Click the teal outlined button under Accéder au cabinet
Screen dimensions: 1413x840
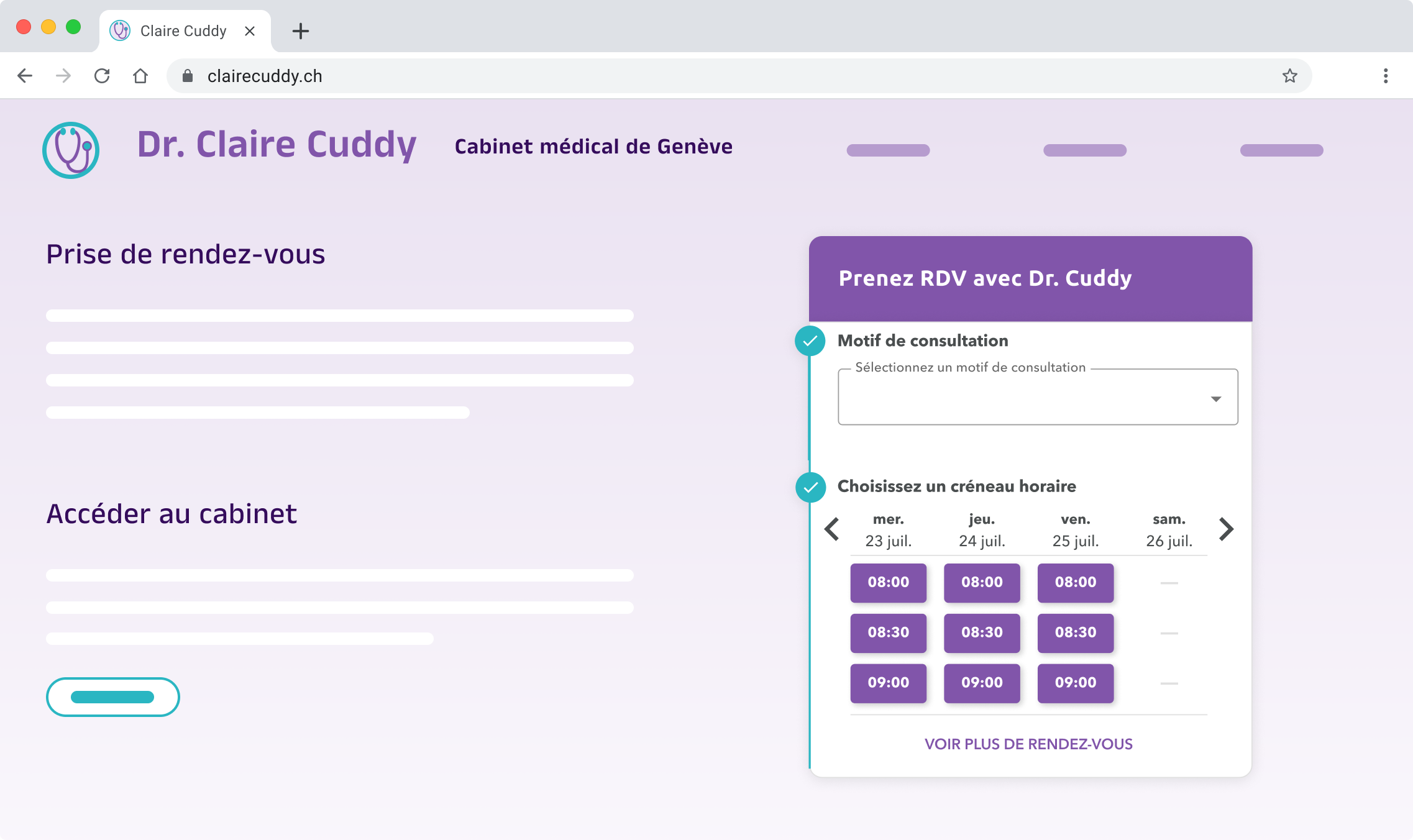[x=113, y=697]
